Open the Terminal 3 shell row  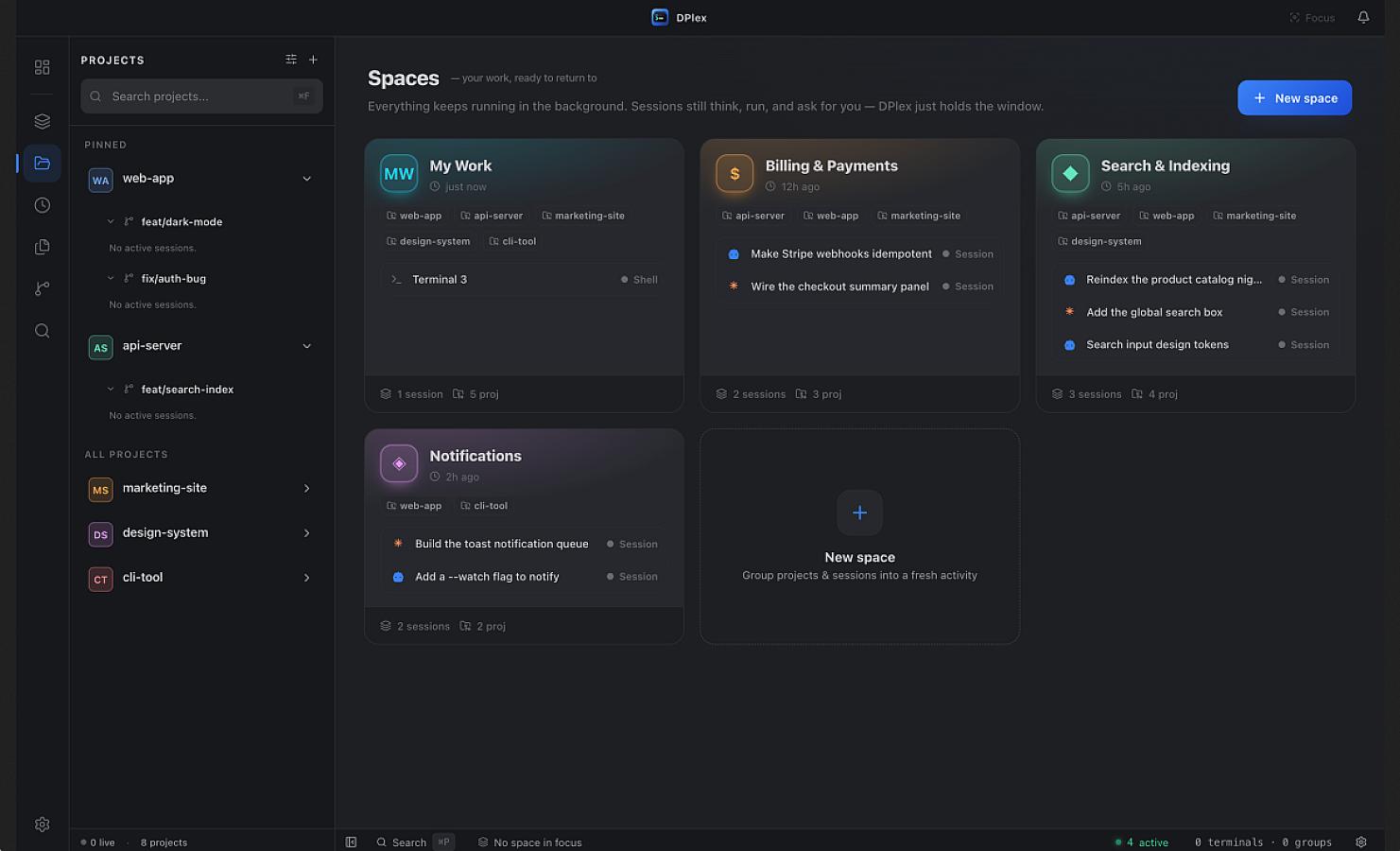(x=524, y=279)
